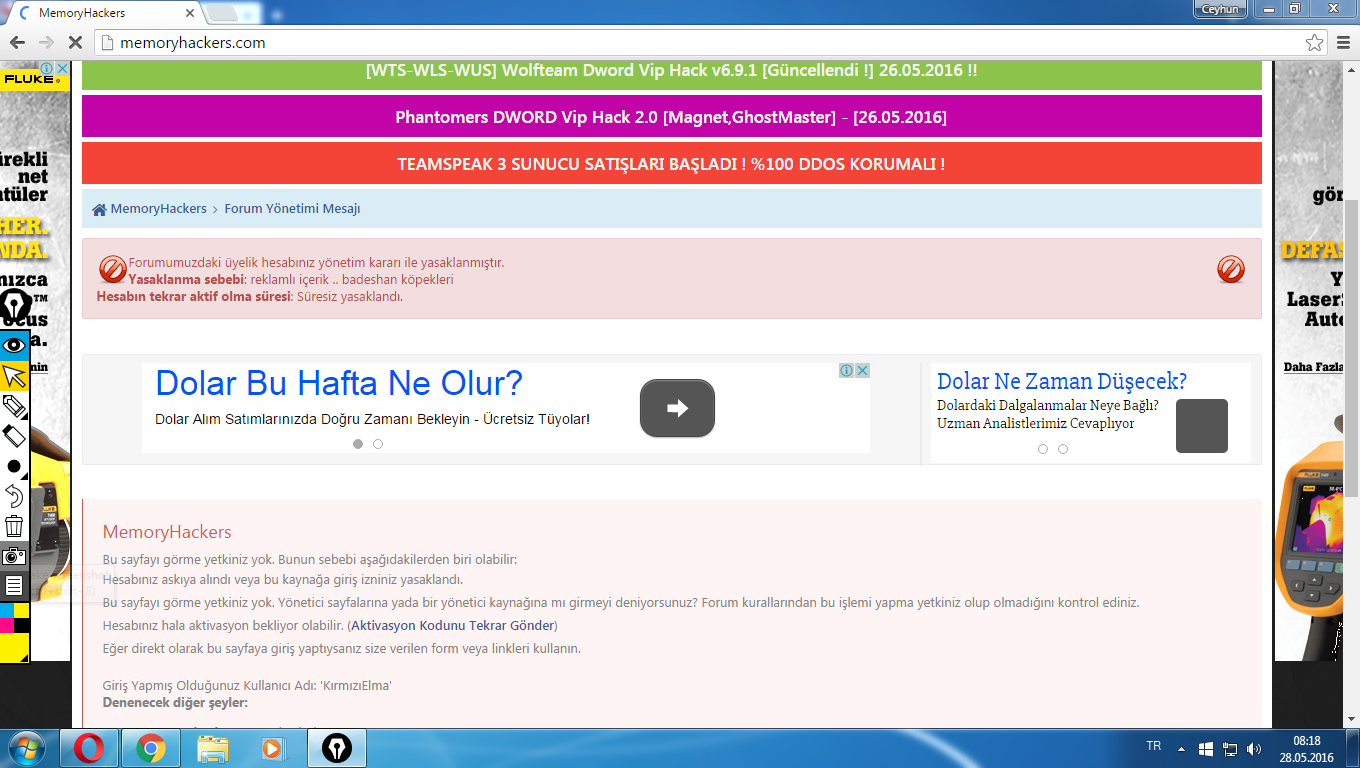
Task: Open the media player taskbar icon
Action: point(271,748)
